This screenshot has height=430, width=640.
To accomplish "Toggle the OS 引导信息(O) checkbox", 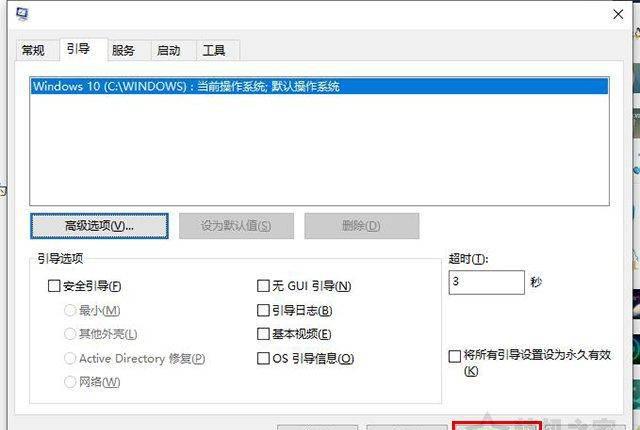I will point(263,358).
